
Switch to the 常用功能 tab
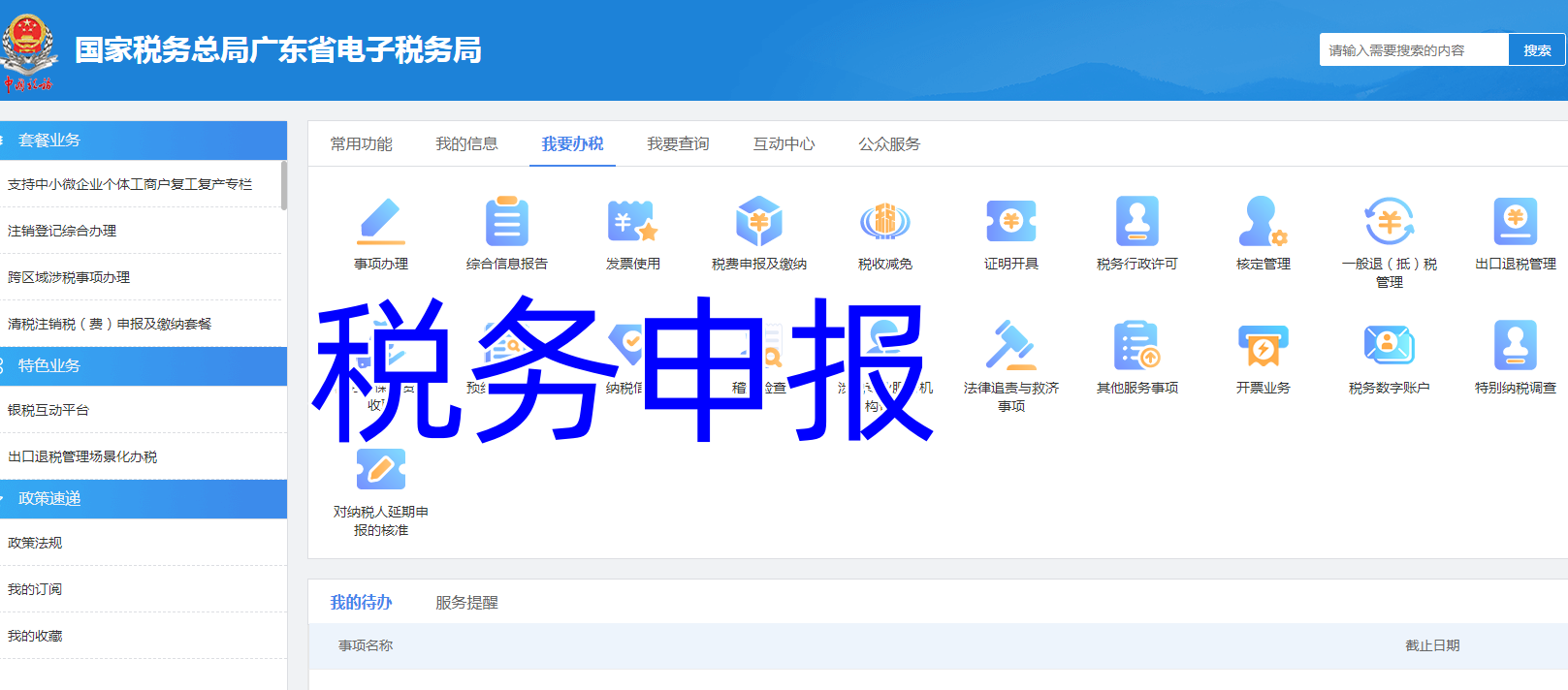pos(361,143)
